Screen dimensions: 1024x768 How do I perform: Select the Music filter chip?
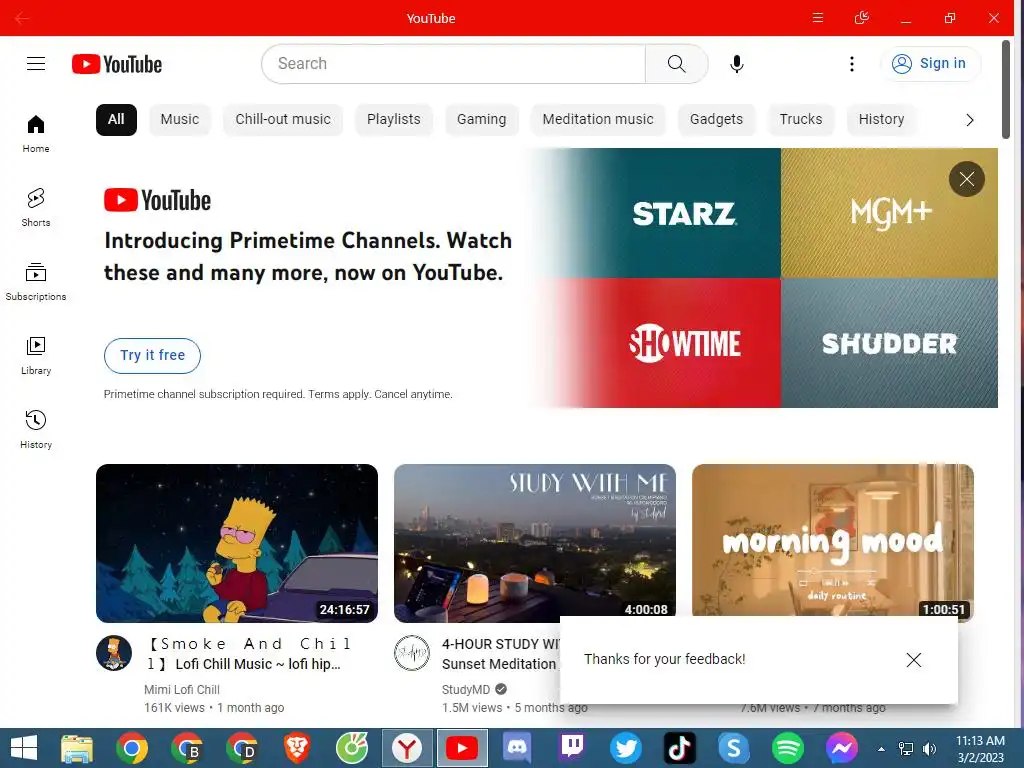coord(180,120)
